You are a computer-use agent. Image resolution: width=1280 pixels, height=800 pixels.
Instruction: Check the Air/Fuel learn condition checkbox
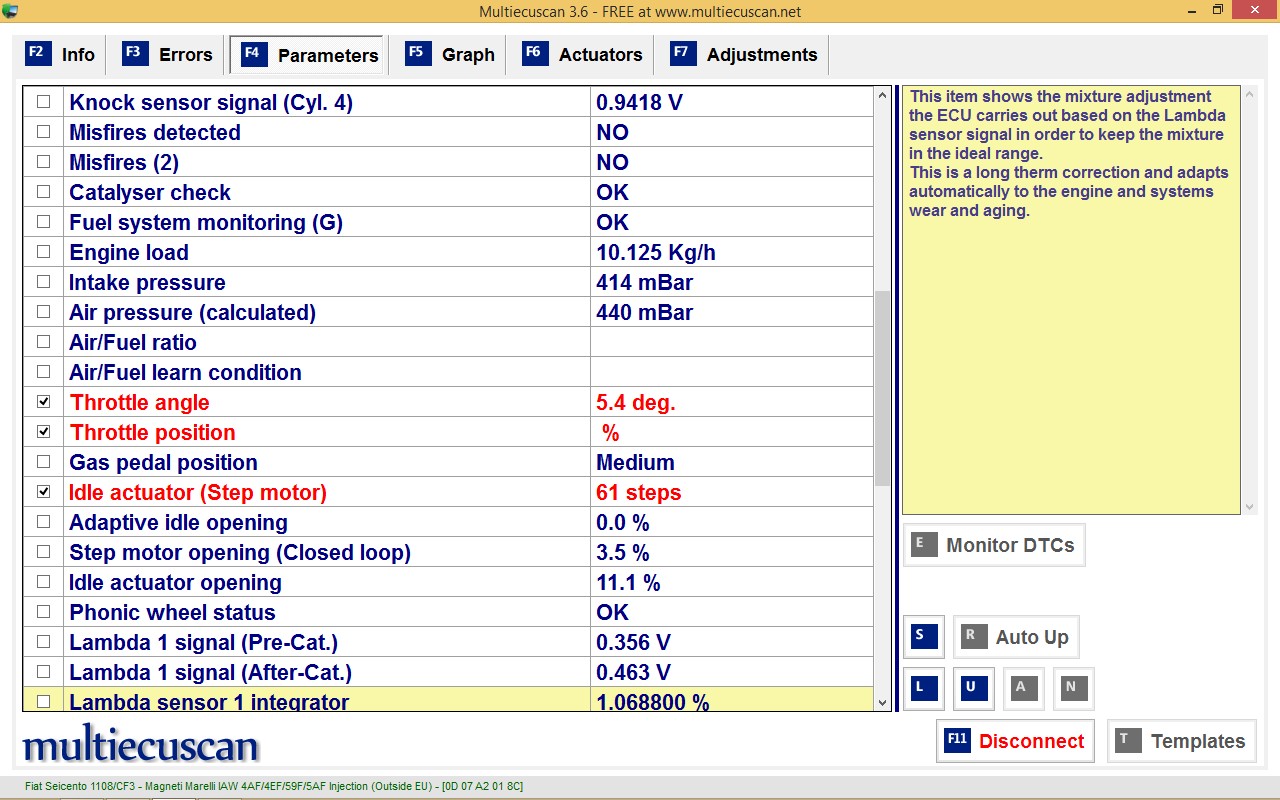click(x=43, y=372)
